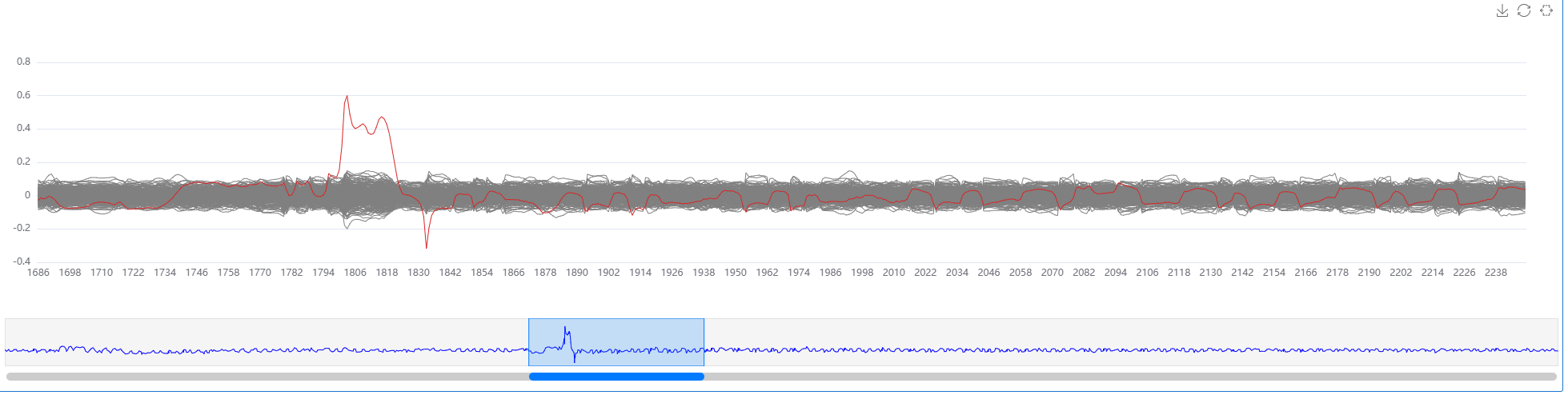Click the x-axis label 2094
The height and width of the screenshot is (395, 1568).
click(x=1115, y=273)
